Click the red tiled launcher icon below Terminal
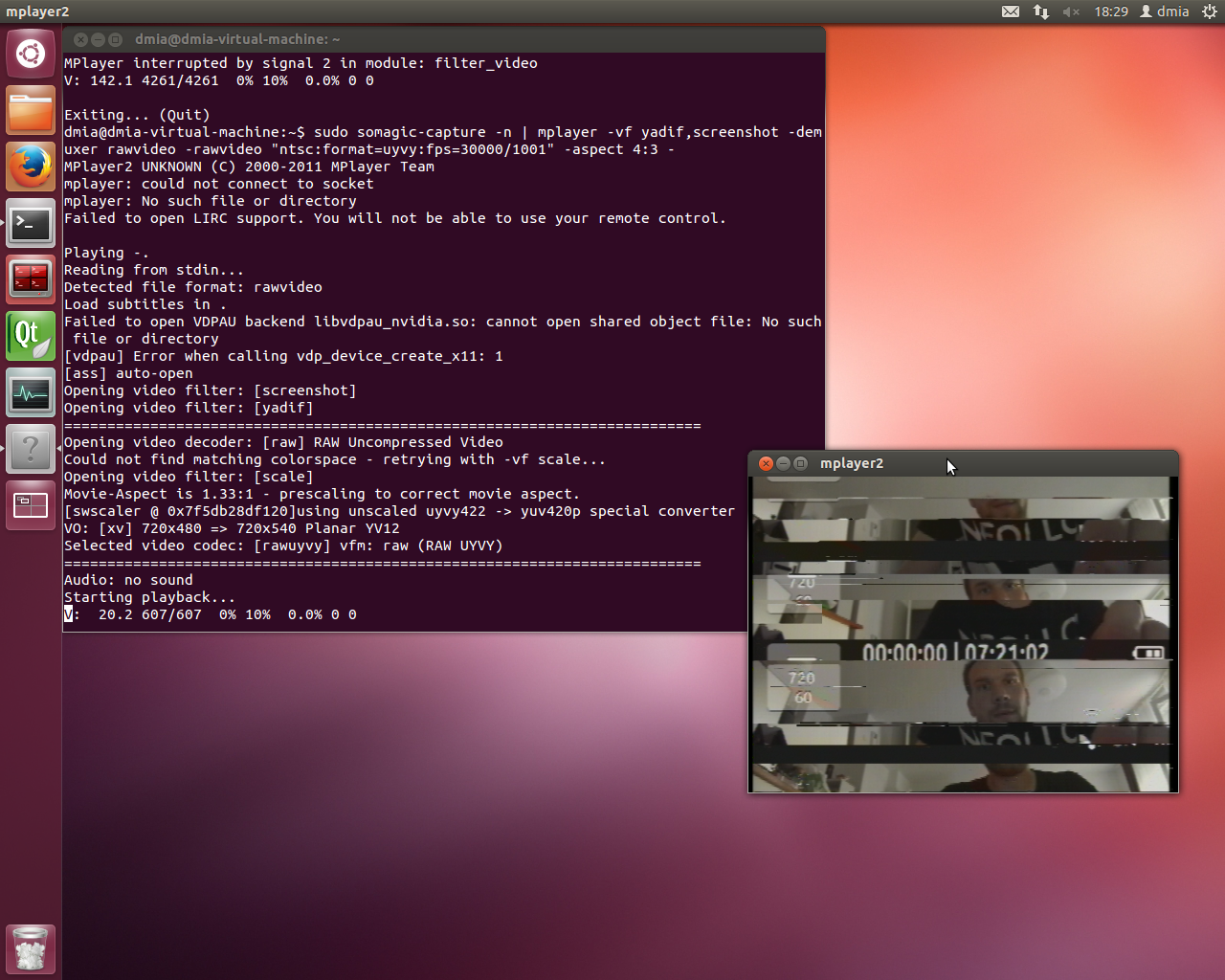This screenshot has height=980, width=1225. point(31,279)
